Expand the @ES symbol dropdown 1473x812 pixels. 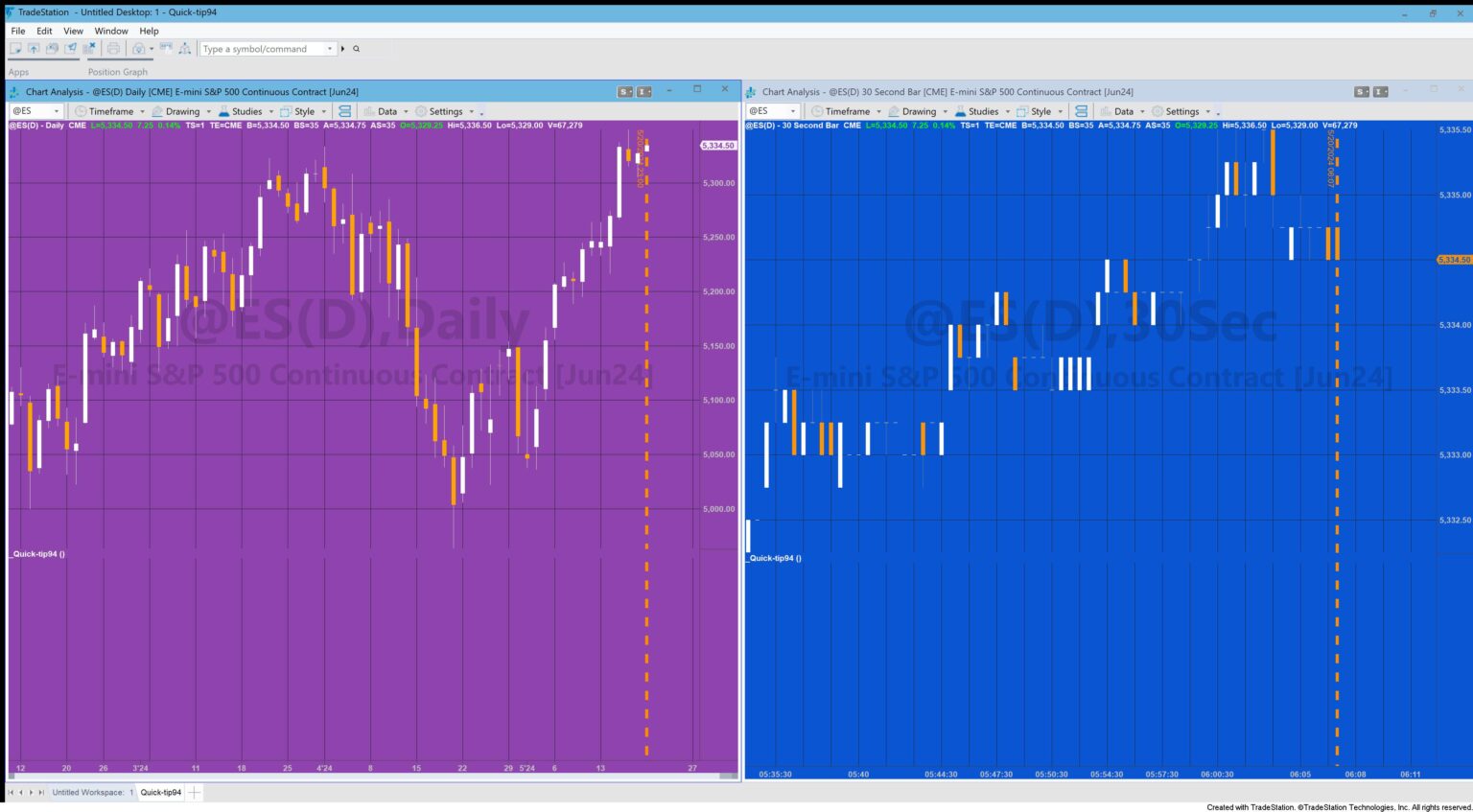55,111
